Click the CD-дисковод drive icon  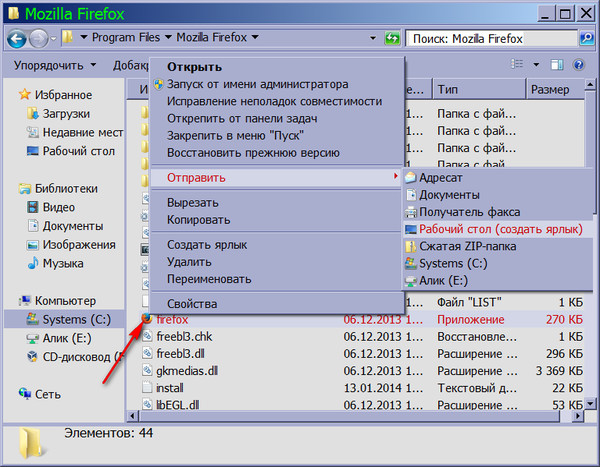(x=33, y=356)
